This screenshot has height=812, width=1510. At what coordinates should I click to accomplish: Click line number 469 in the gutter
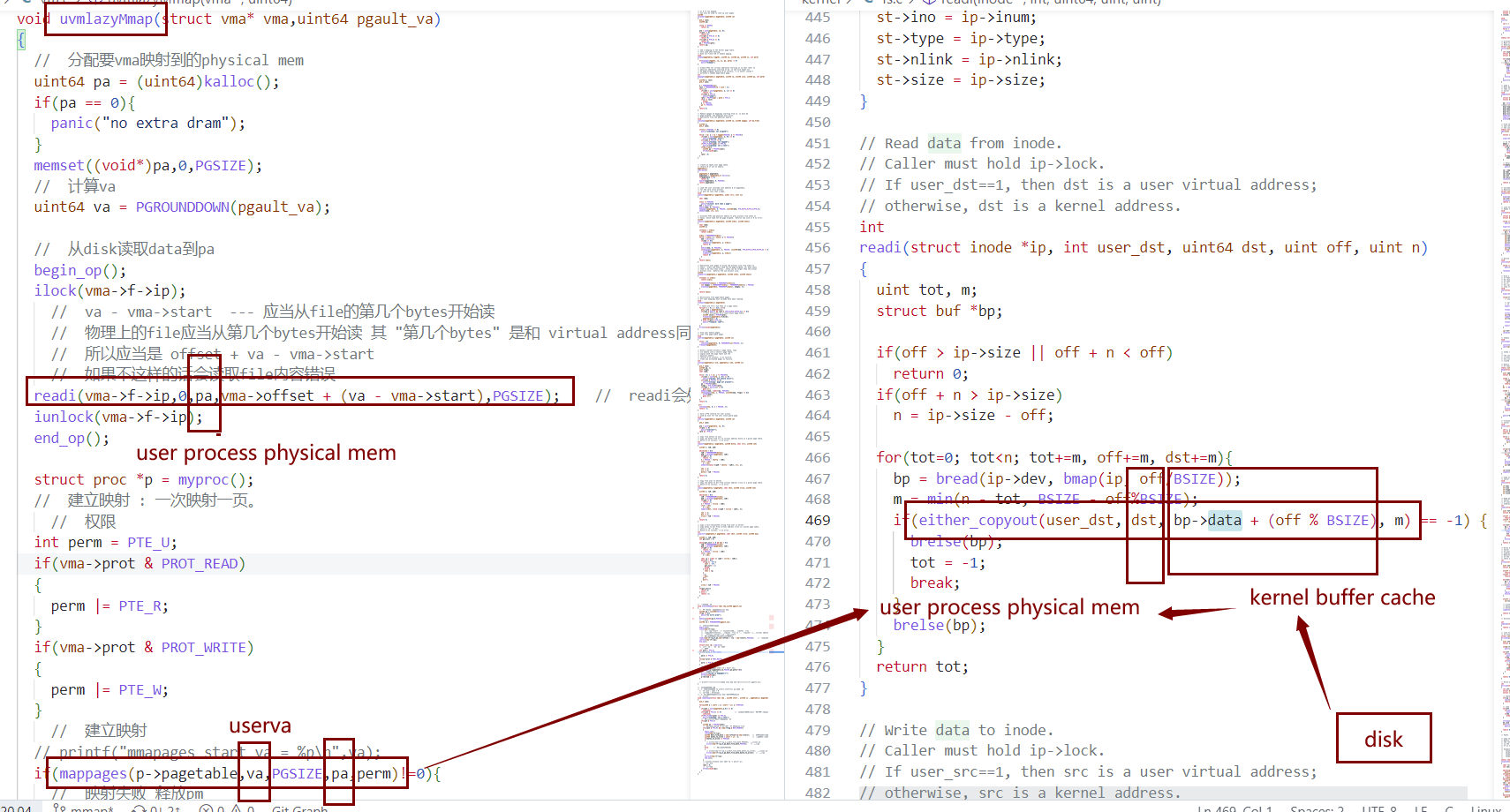(x=818, y=521)
